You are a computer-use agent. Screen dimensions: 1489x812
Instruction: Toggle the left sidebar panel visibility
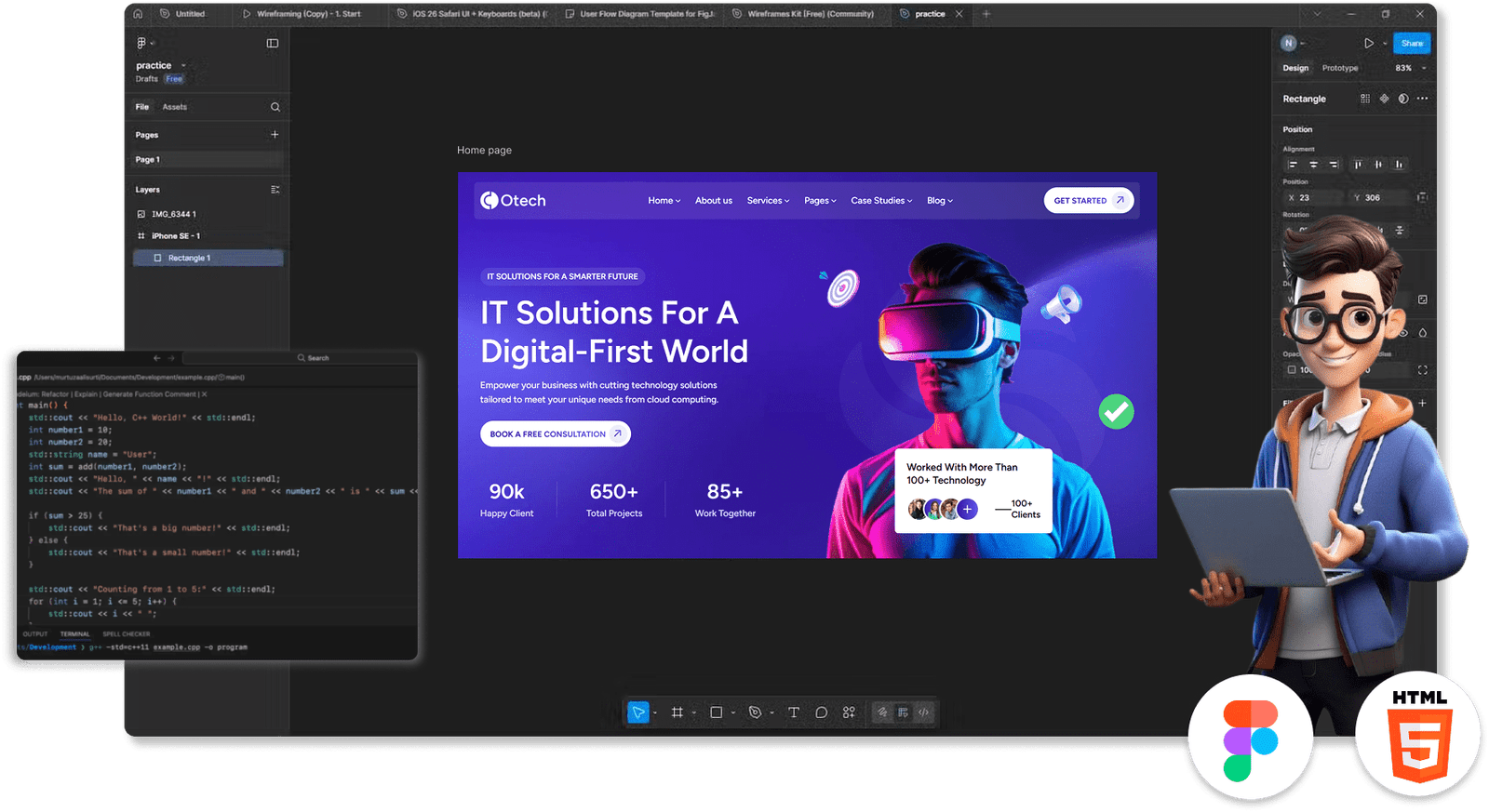[x=273, y=43]
